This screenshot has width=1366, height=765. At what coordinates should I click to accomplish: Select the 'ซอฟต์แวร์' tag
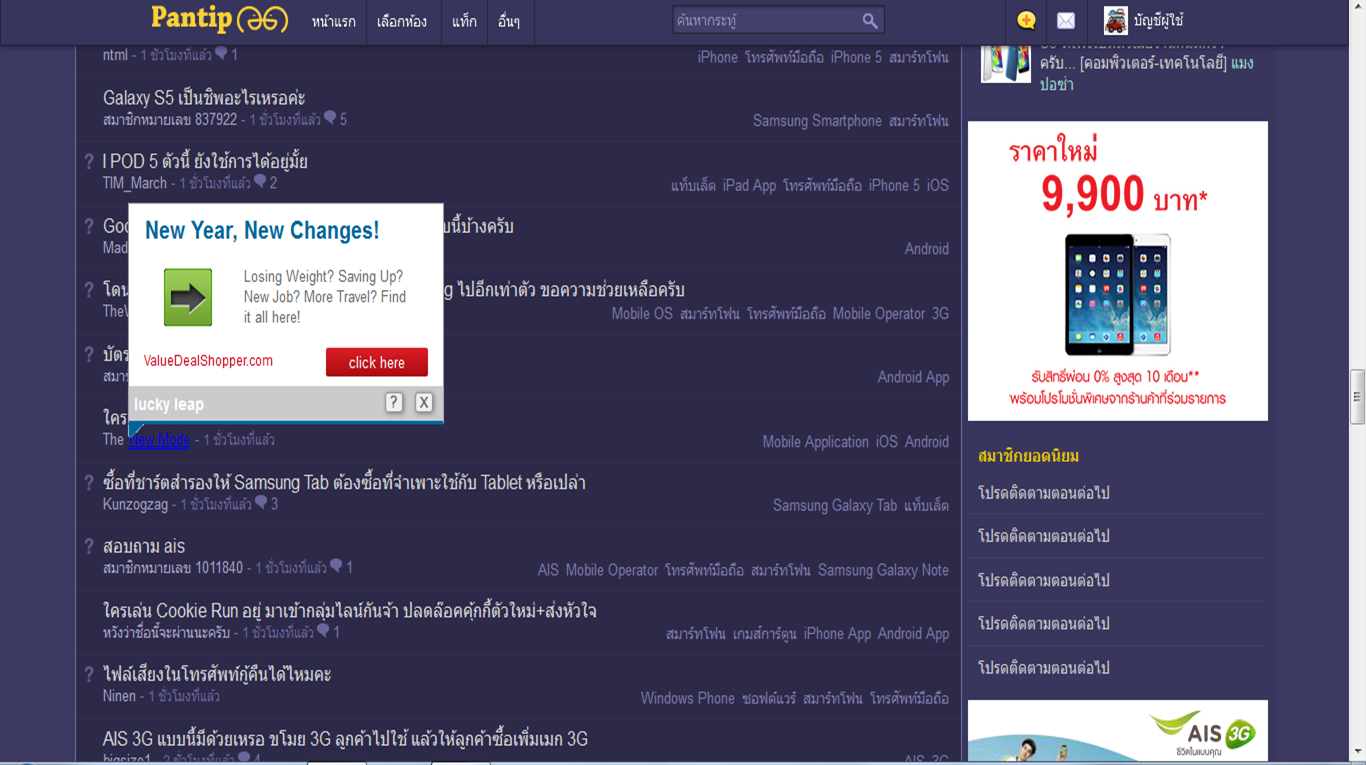(x=769, y=698)
